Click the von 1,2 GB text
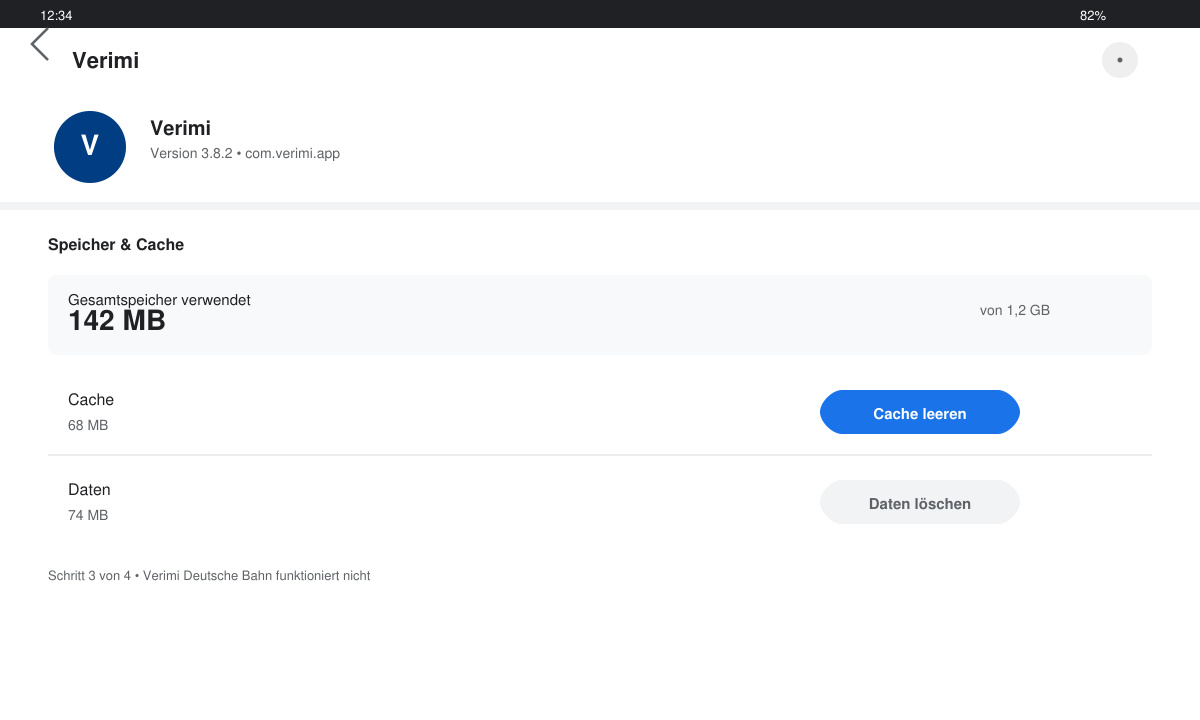This screenshot has height=720, width=1200. coord(1015,310)
